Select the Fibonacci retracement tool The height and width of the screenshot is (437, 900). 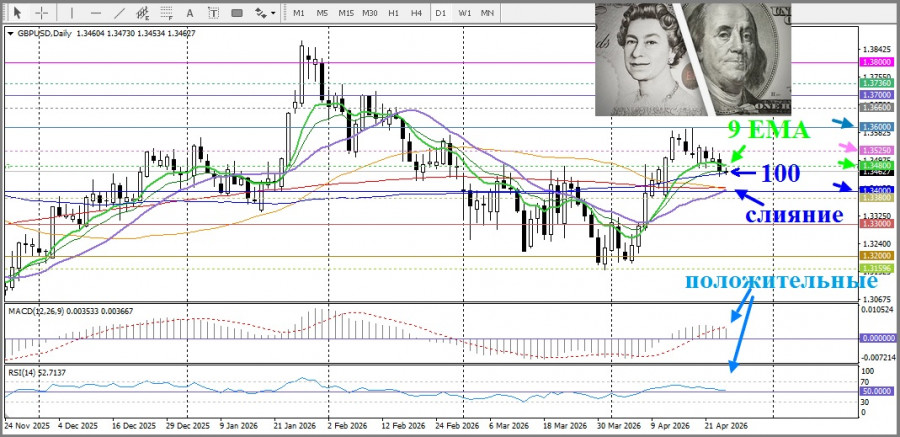tap(167, 12)
